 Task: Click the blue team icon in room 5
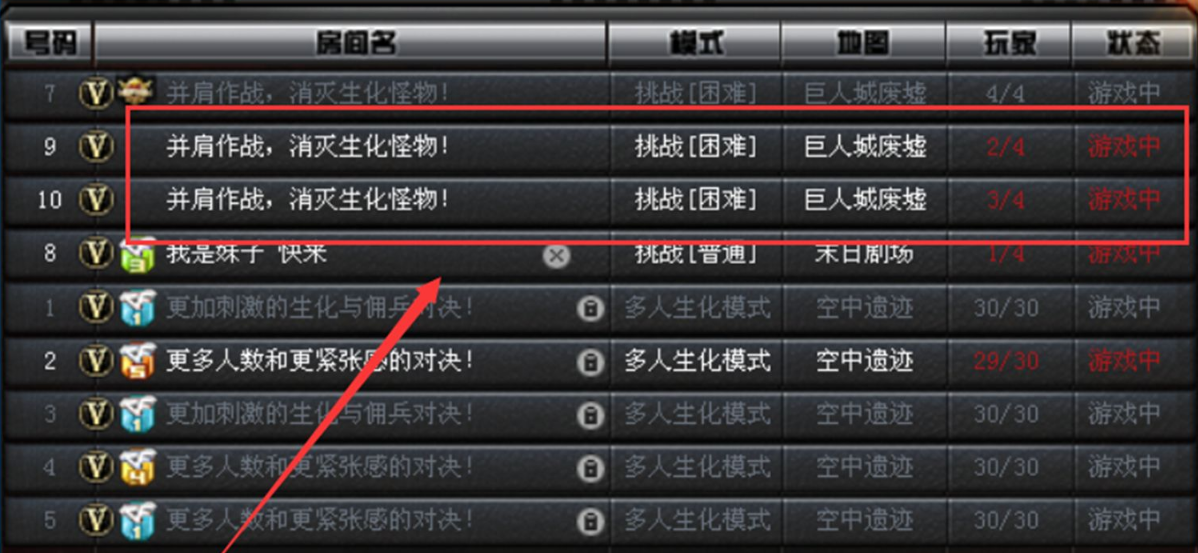[x=138, y=520]
